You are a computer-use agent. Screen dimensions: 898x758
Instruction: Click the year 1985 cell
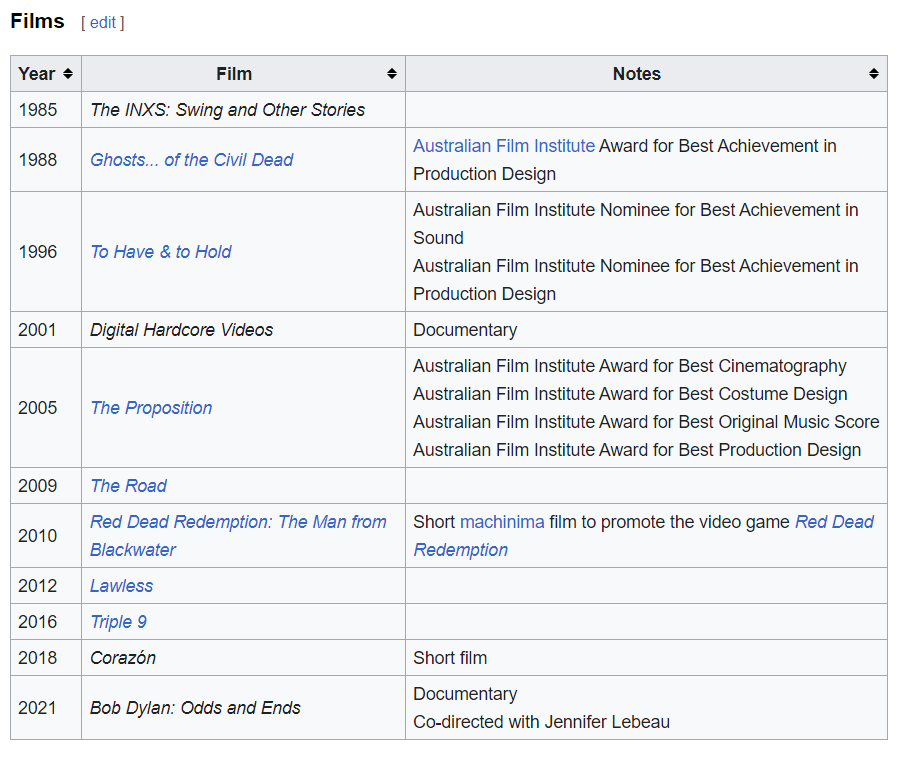click(x=46, y=109)
